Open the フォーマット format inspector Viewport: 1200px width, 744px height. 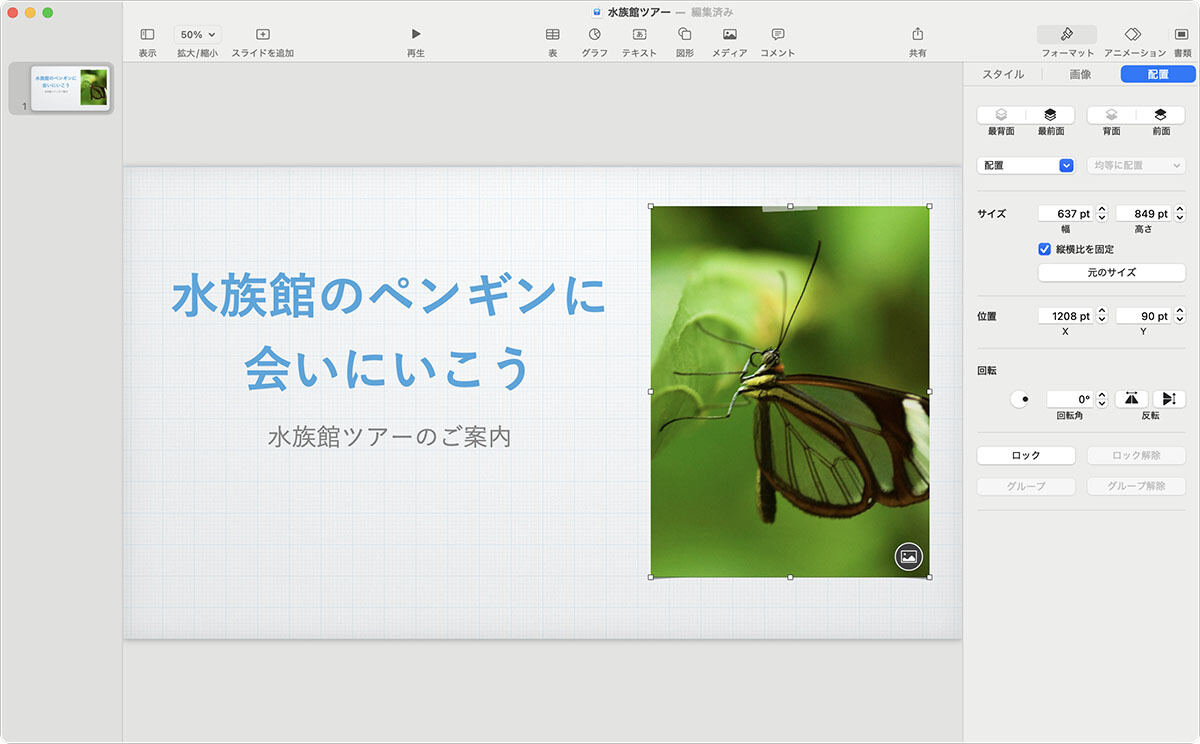click(x=1067, y=34)
